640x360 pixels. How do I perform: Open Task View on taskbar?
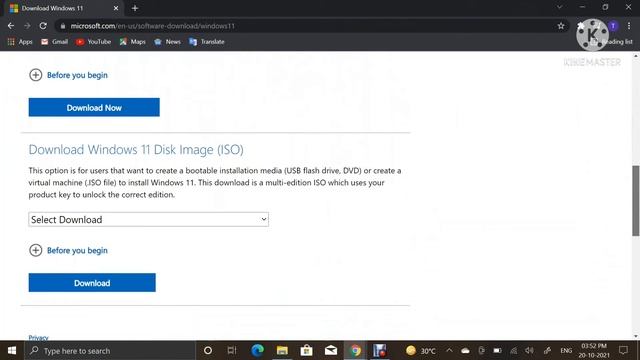click(232, 351)
